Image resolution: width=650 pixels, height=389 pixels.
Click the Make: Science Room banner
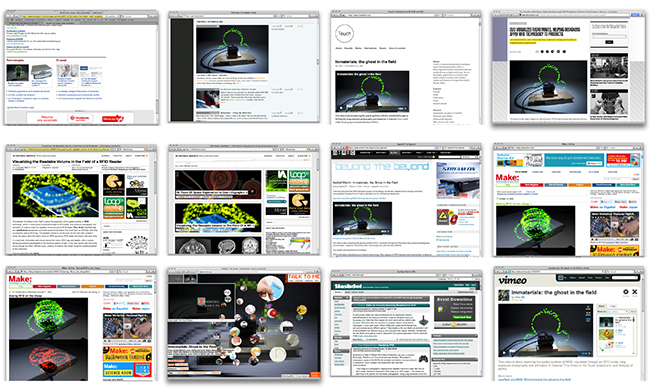[x=127, y=370]
